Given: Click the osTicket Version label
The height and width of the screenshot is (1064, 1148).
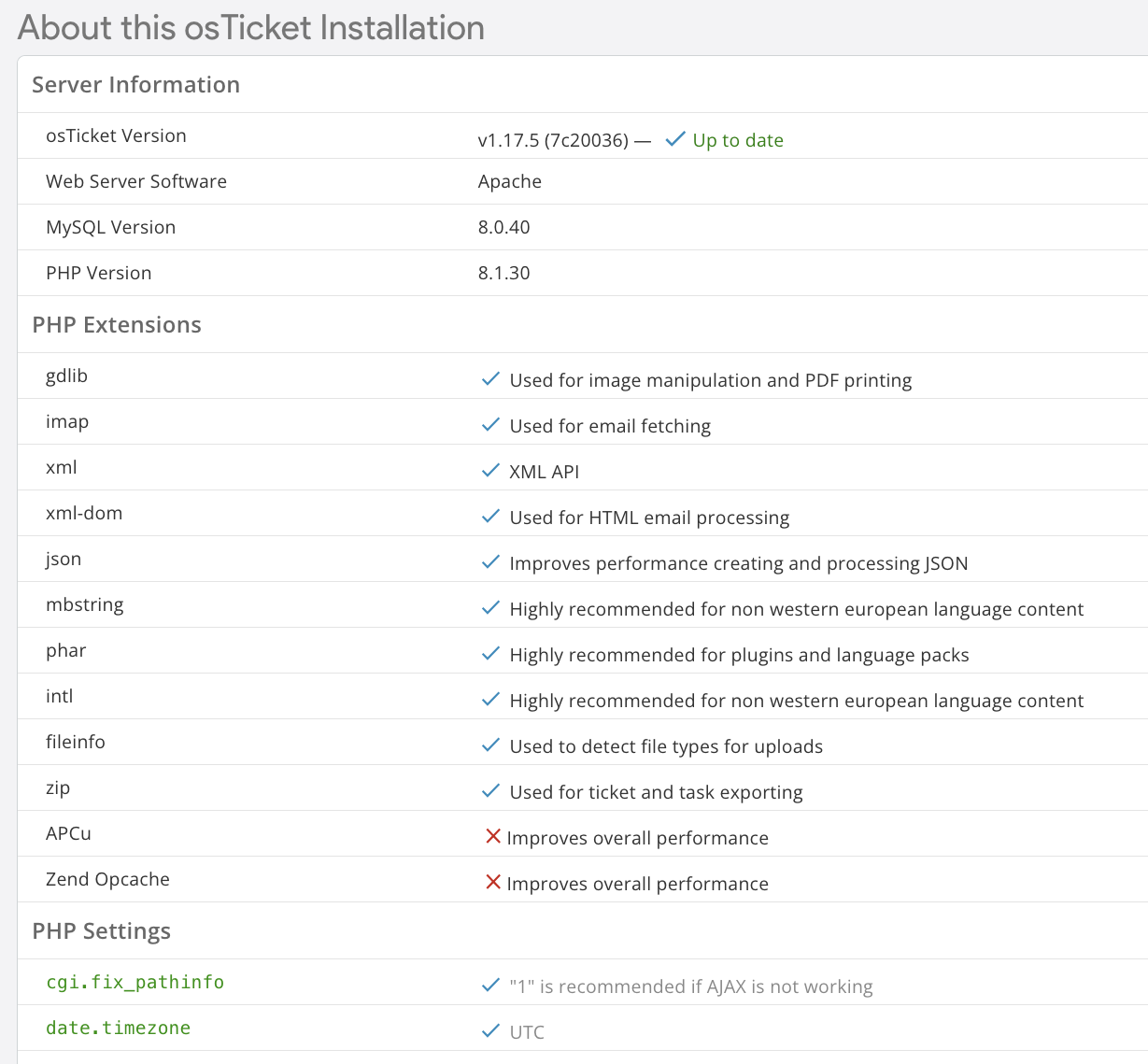Looking at the screenshot, I should [116, 135].
